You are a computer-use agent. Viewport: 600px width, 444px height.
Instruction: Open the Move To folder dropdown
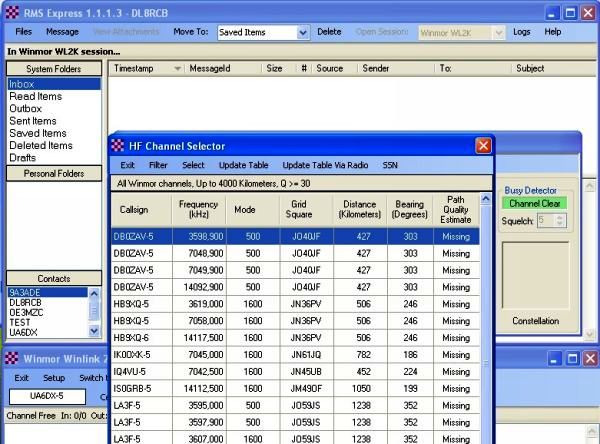pos(302,32)
